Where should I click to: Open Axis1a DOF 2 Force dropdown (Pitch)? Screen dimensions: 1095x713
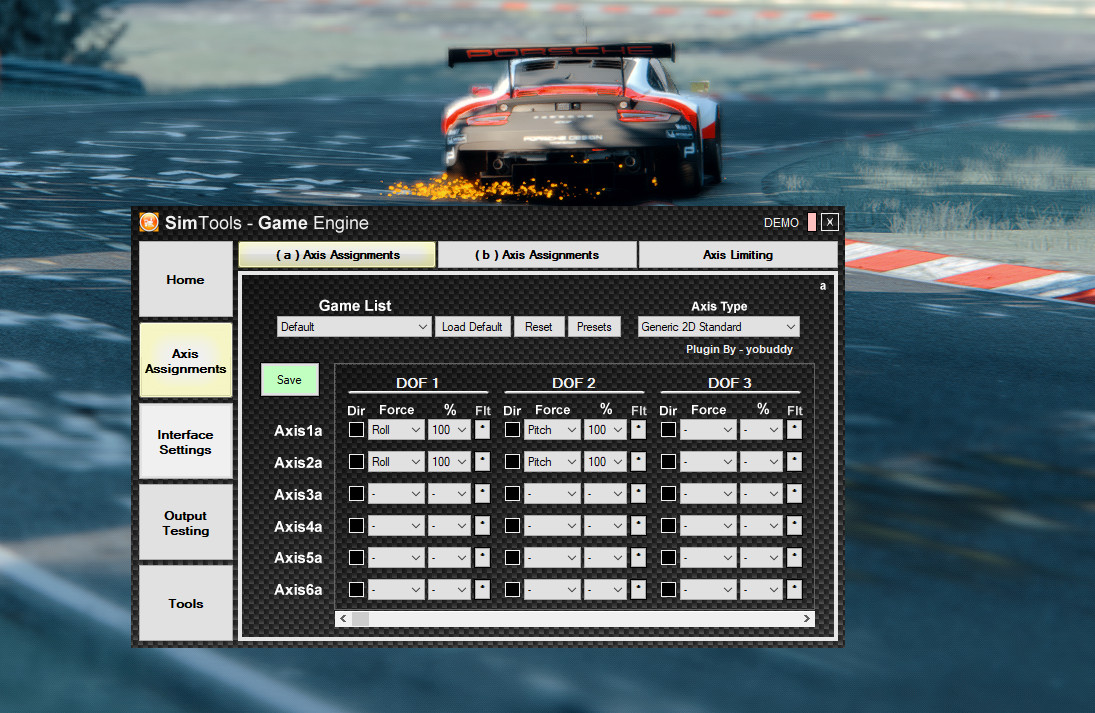(552, 429)
